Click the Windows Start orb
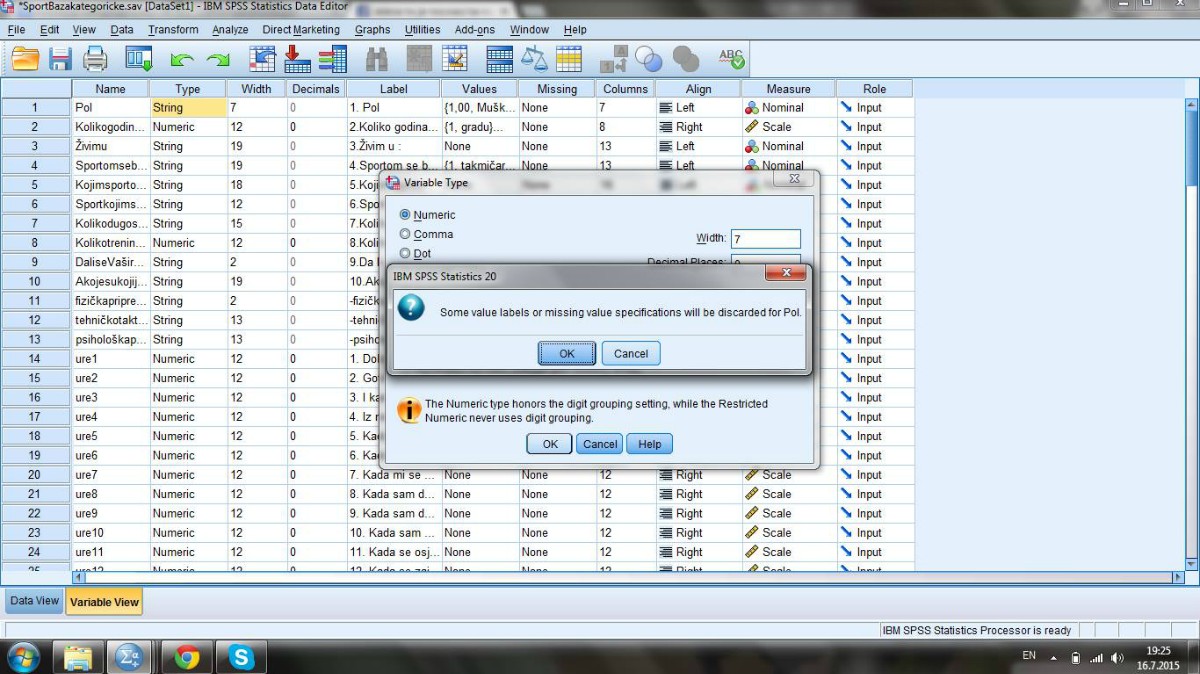Screen dimensions: 1200x674 [23, 657]
